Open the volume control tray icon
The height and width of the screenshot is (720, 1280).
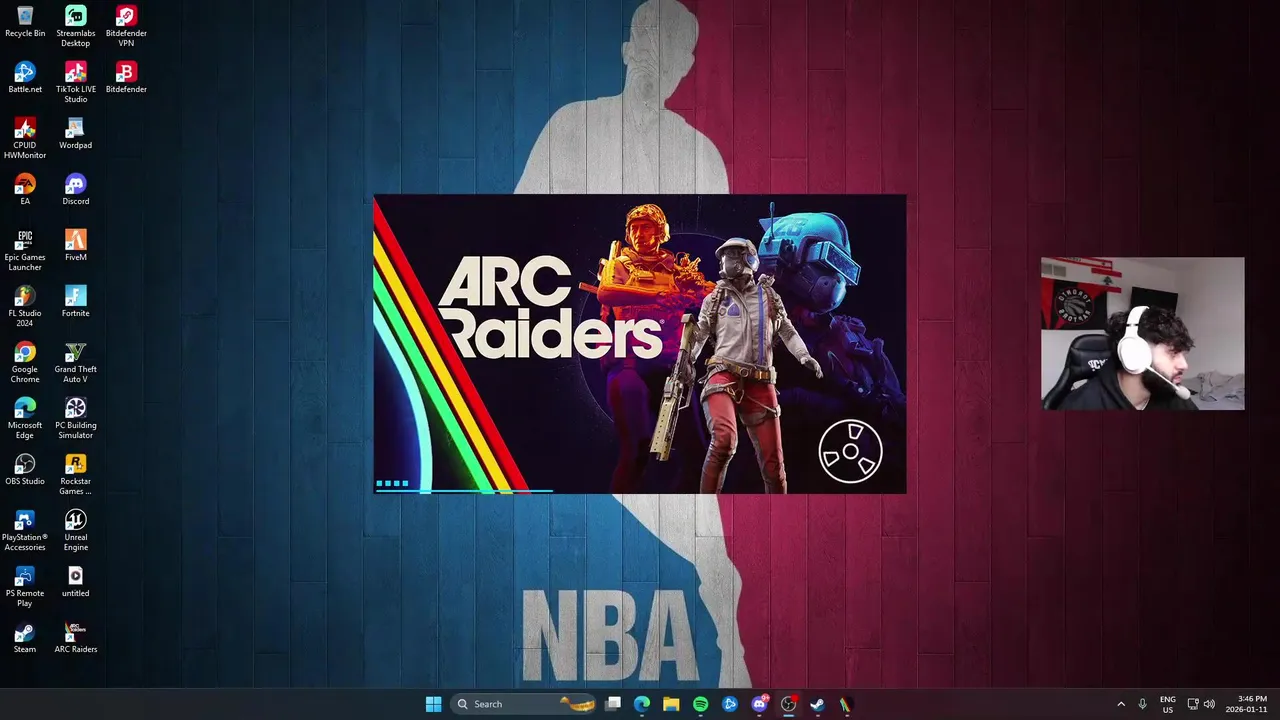[1209, 704]
